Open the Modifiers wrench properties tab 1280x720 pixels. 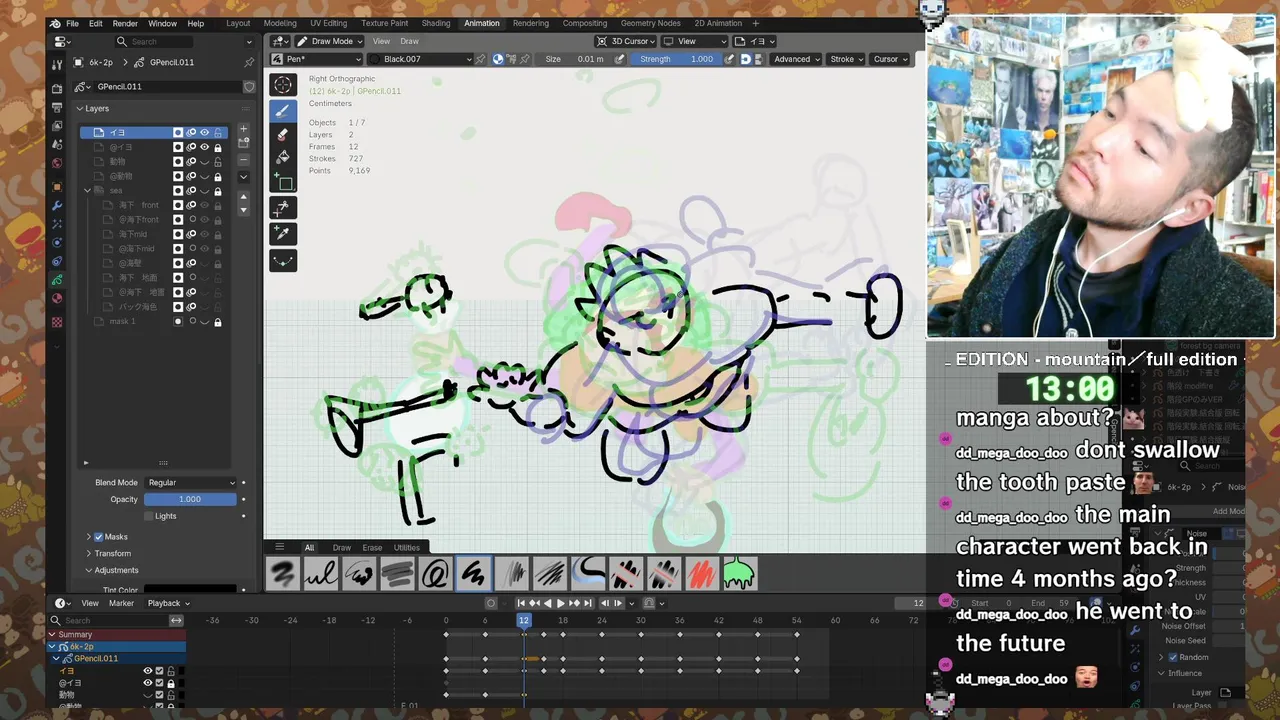tap(57, 206)
